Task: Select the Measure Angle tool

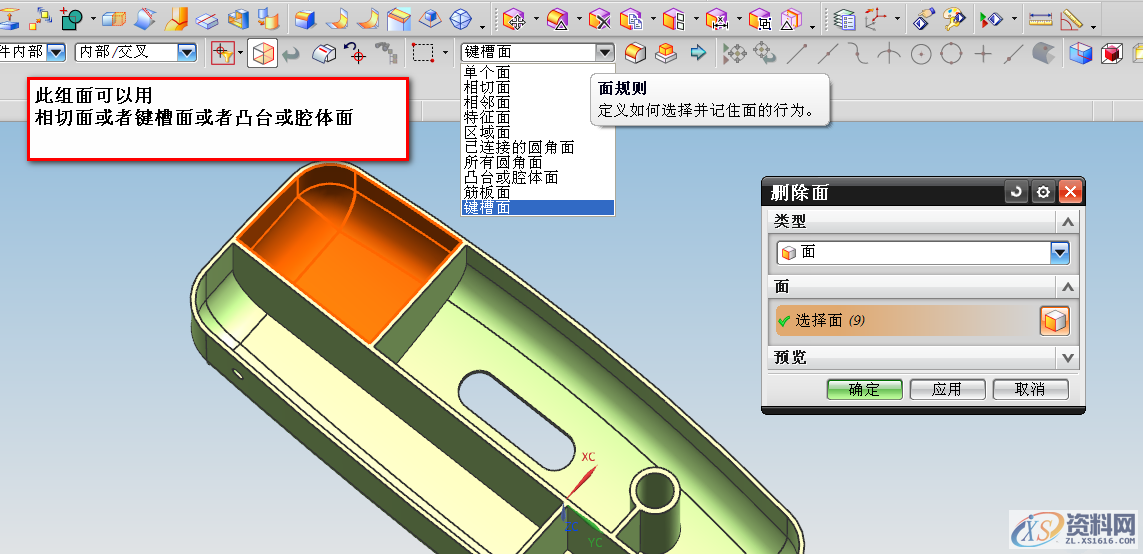Action: pos(1072,18)
